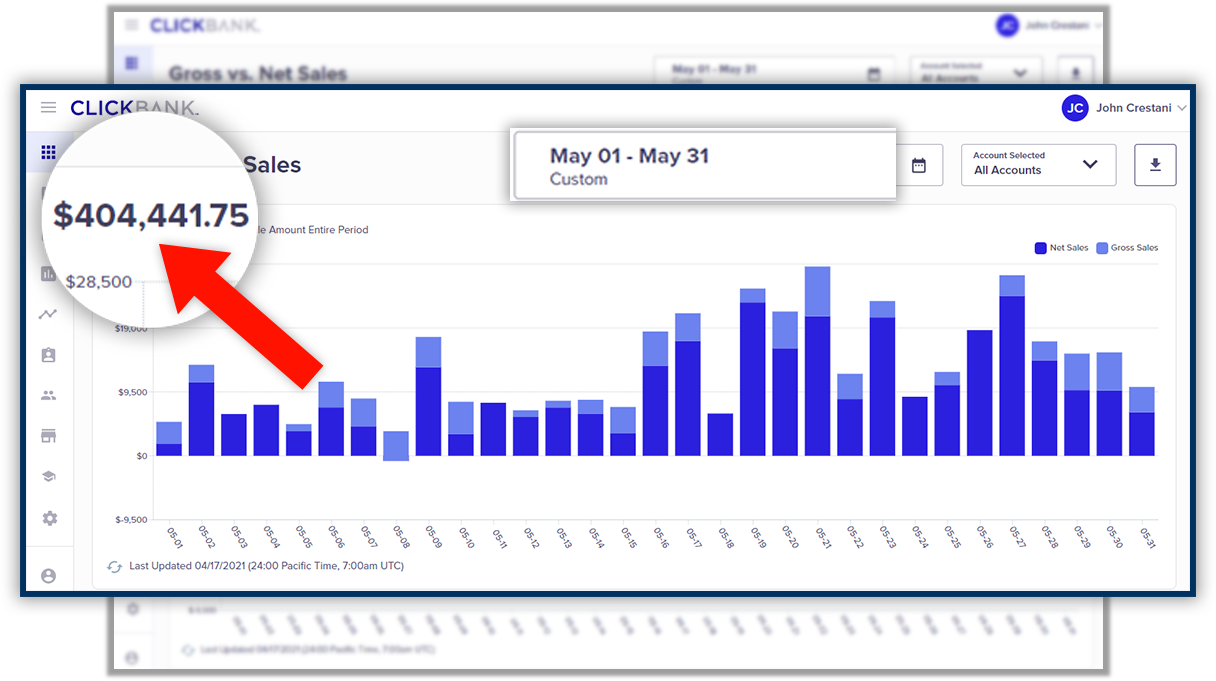Screen dimensions: 1216x681
Task: Click the 05-08 bar dipping below zero
Action: click(x=396, y=446)
